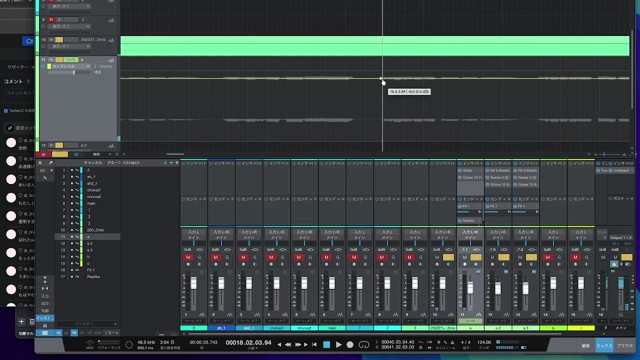Switch to グループ tab in channel list

(114, 162)
